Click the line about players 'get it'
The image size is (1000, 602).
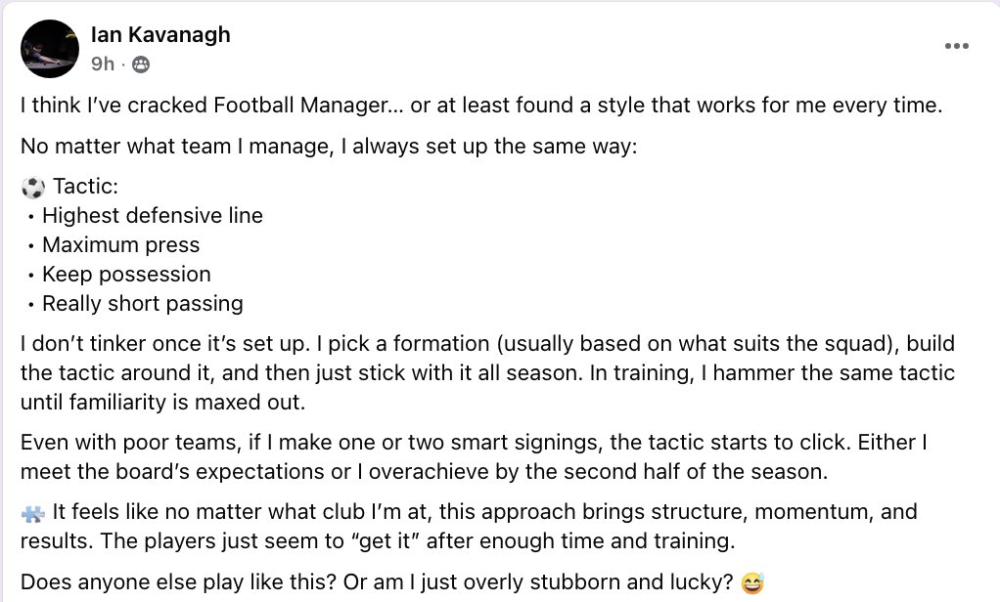click(x=378, y=541)
